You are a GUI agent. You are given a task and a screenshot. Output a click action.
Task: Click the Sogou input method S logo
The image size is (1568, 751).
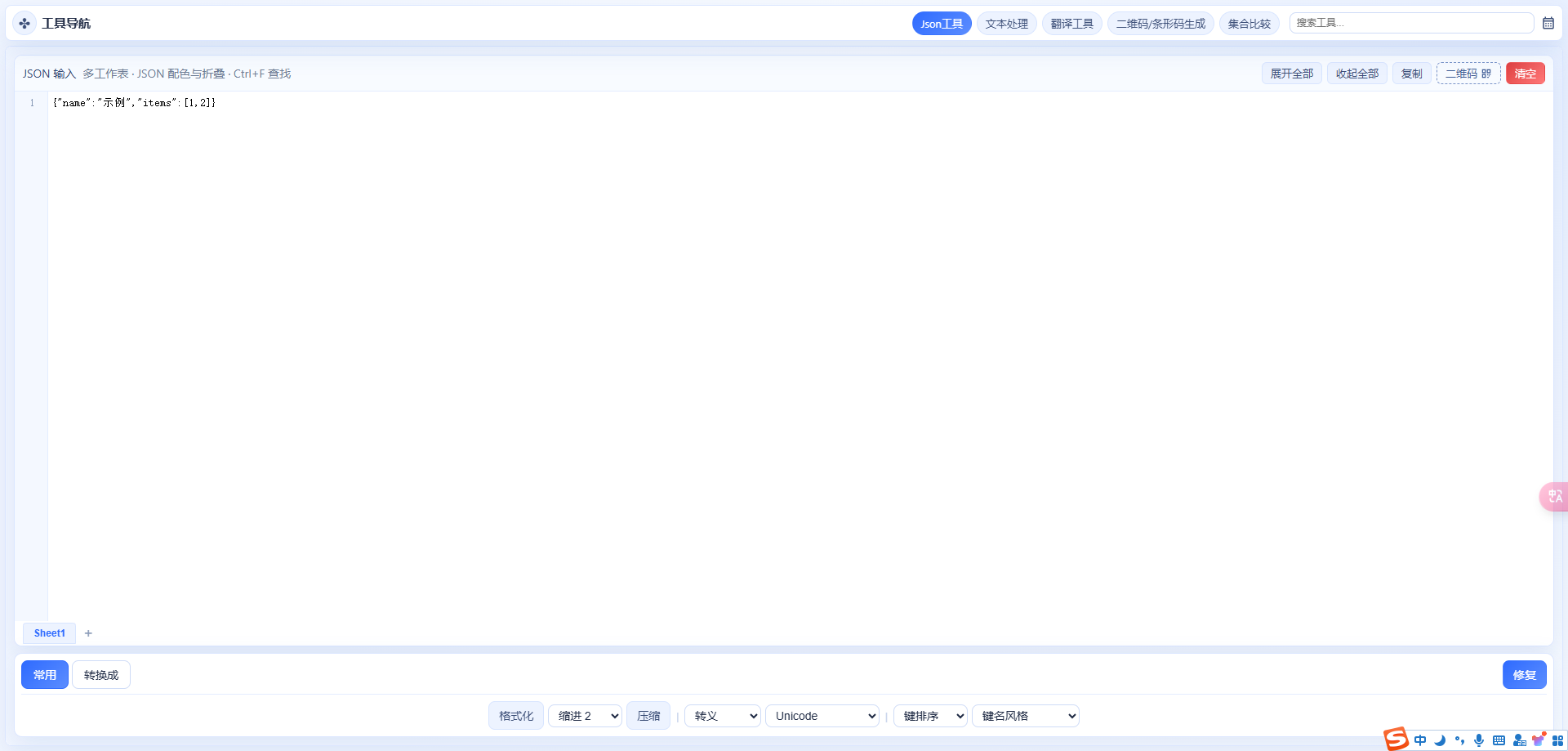(x=1396, y=739)
